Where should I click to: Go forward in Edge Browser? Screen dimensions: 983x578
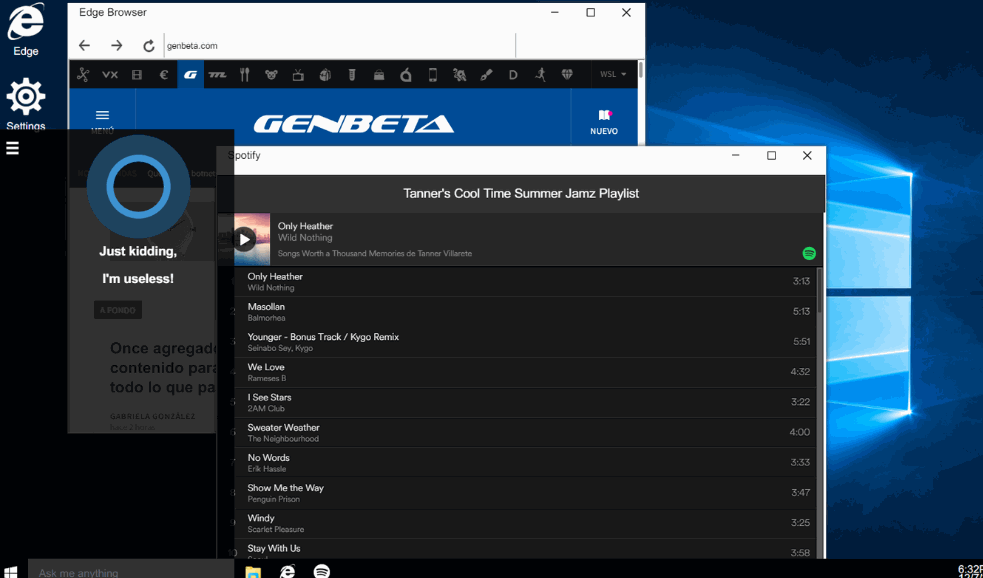point(117,45)
